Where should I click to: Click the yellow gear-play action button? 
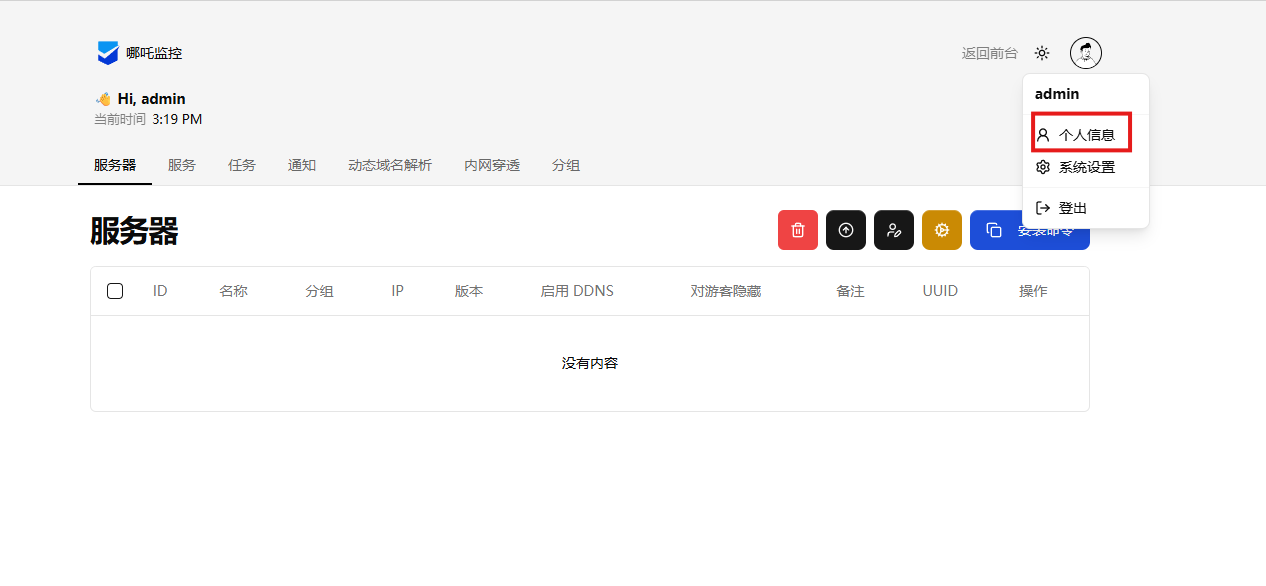(941, 230)
